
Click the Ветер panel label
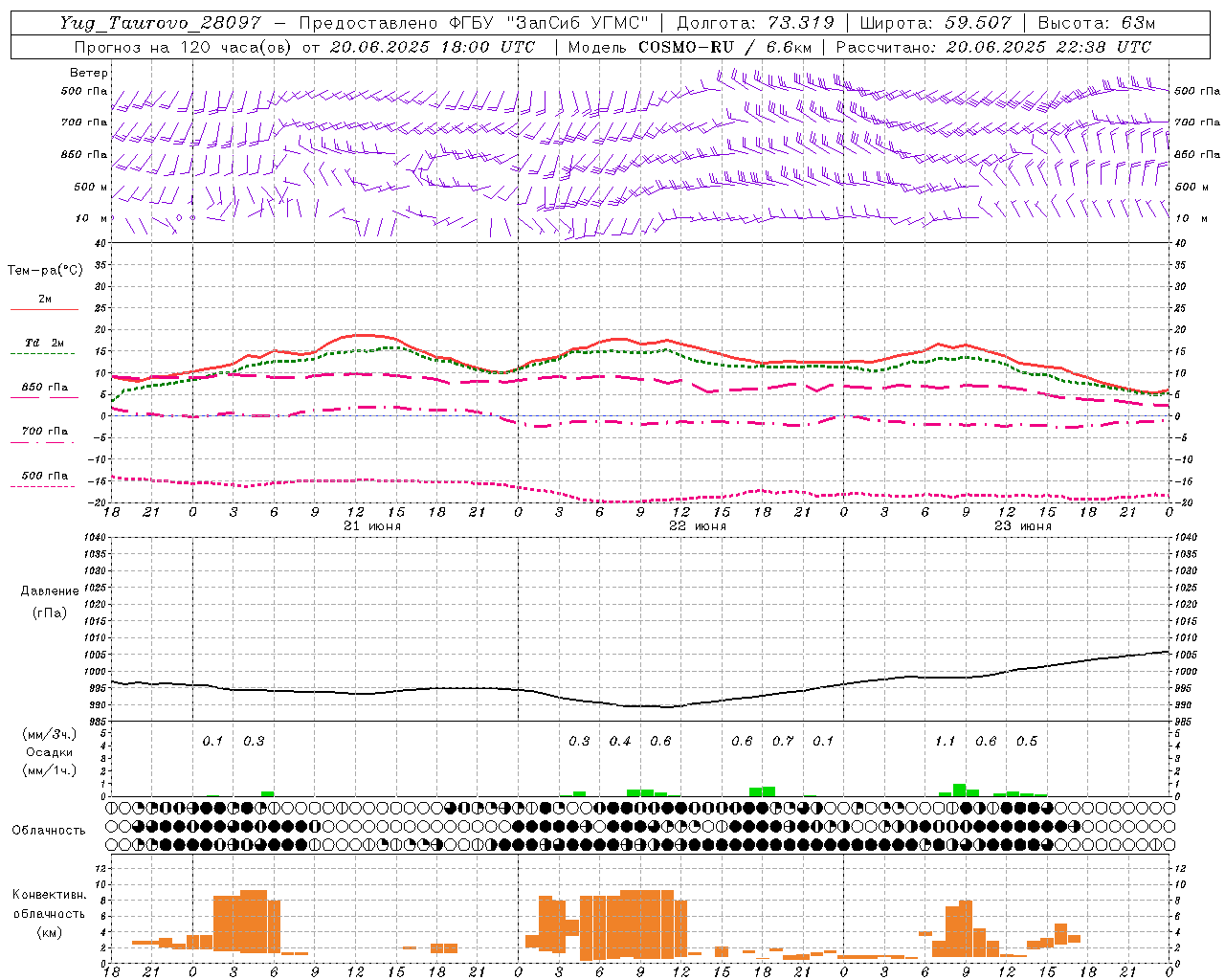[89, 73]
